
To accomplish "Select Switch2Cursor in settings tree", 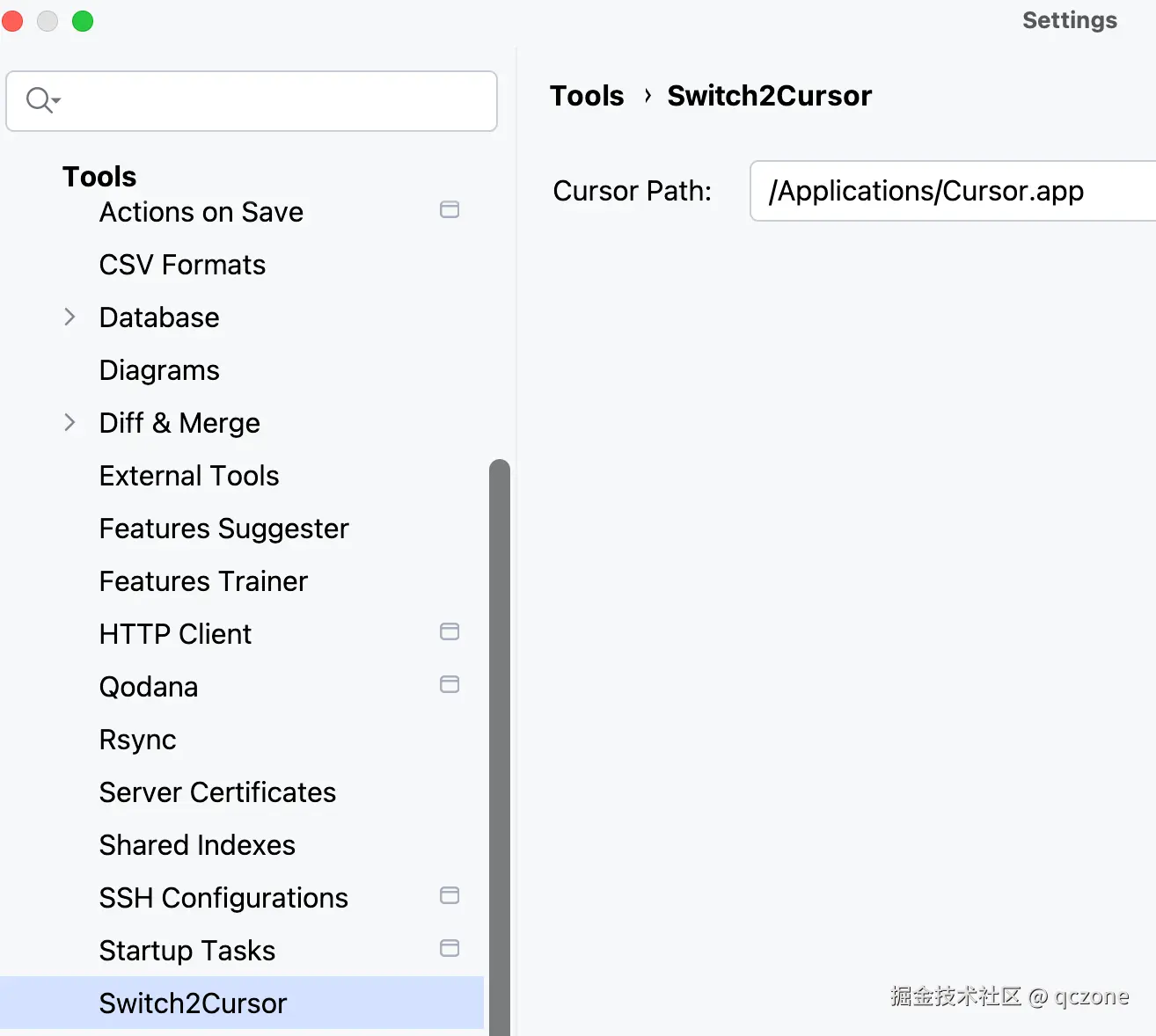I will [x=193, y=1003].
